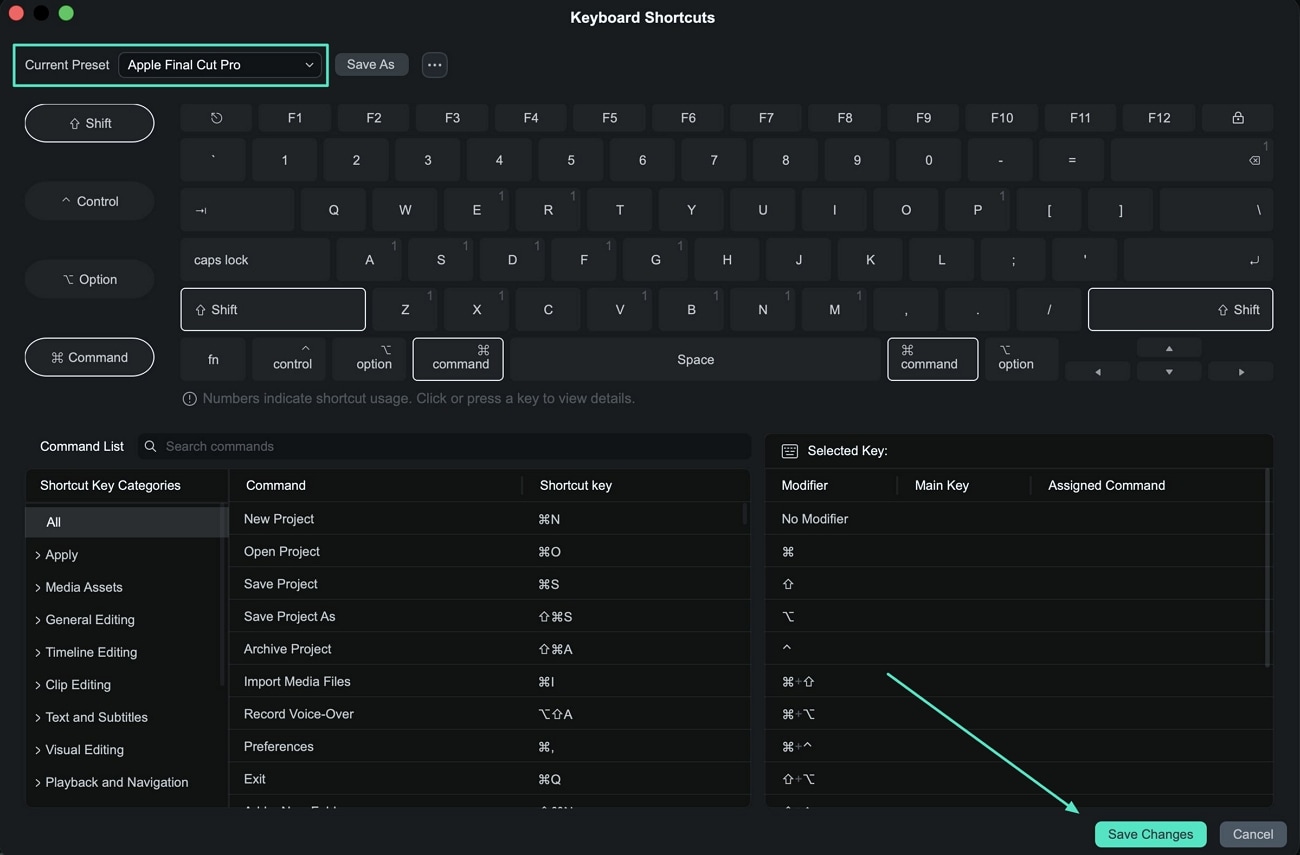Toggle the Shift modifier button on the left

89,123
